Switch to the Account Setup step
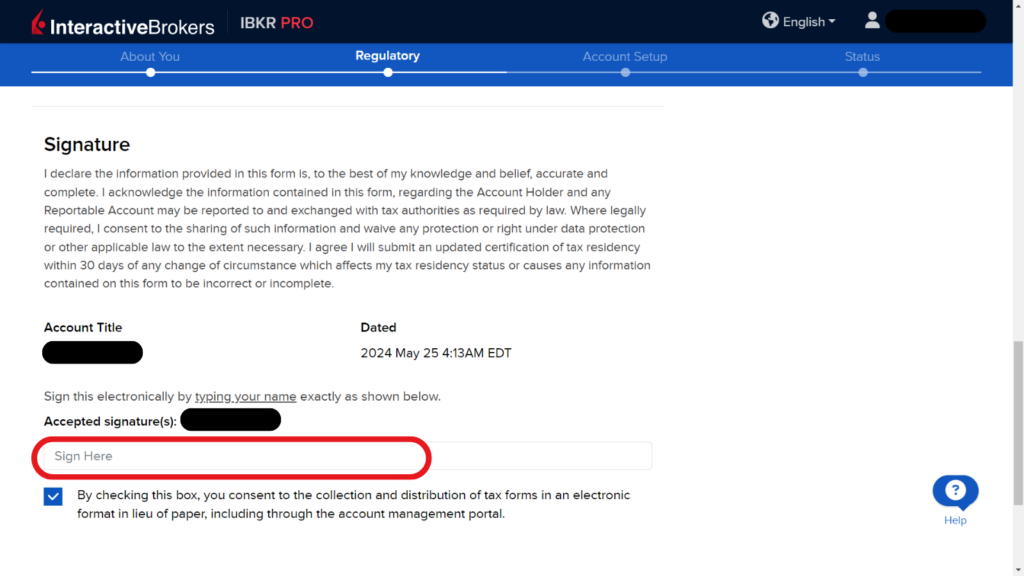This screenshot has height=576, width=1024. (625, 57)
